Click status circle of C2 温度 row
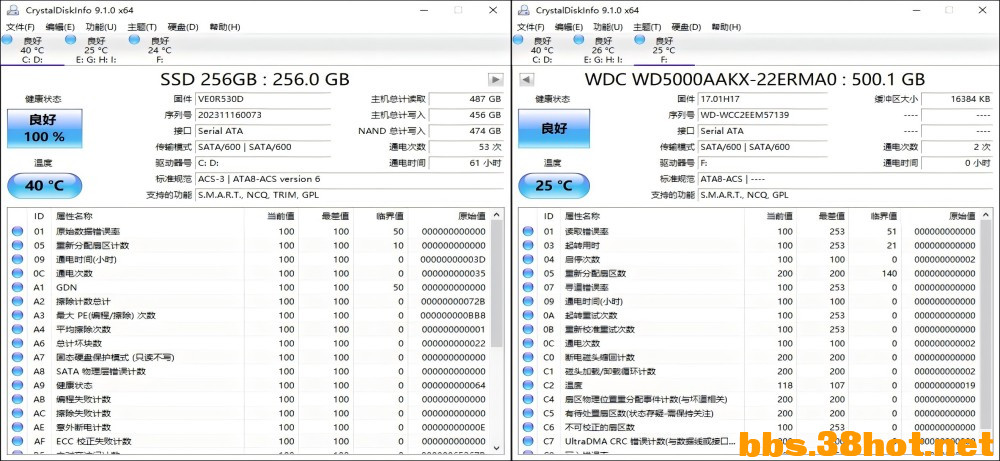1000x461 pixels. (x=527, y=385)
